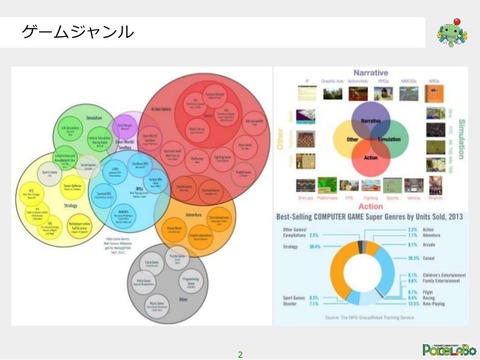Click the vertical yellow Other heading
This screenshot has width=480, height=360.
coord(280,139)
